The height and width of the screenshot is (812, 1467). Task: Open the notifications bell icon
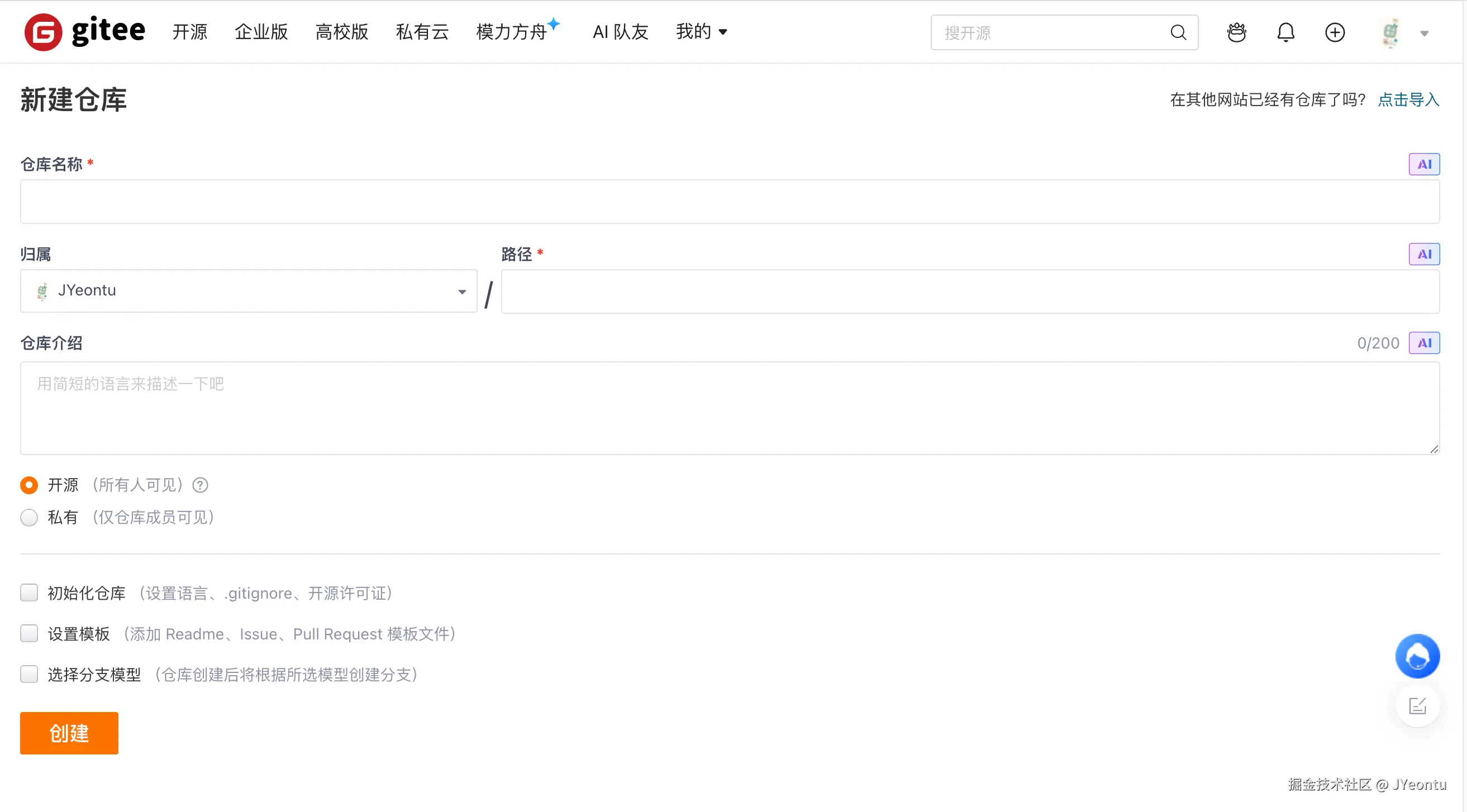tap(1285, 32)
